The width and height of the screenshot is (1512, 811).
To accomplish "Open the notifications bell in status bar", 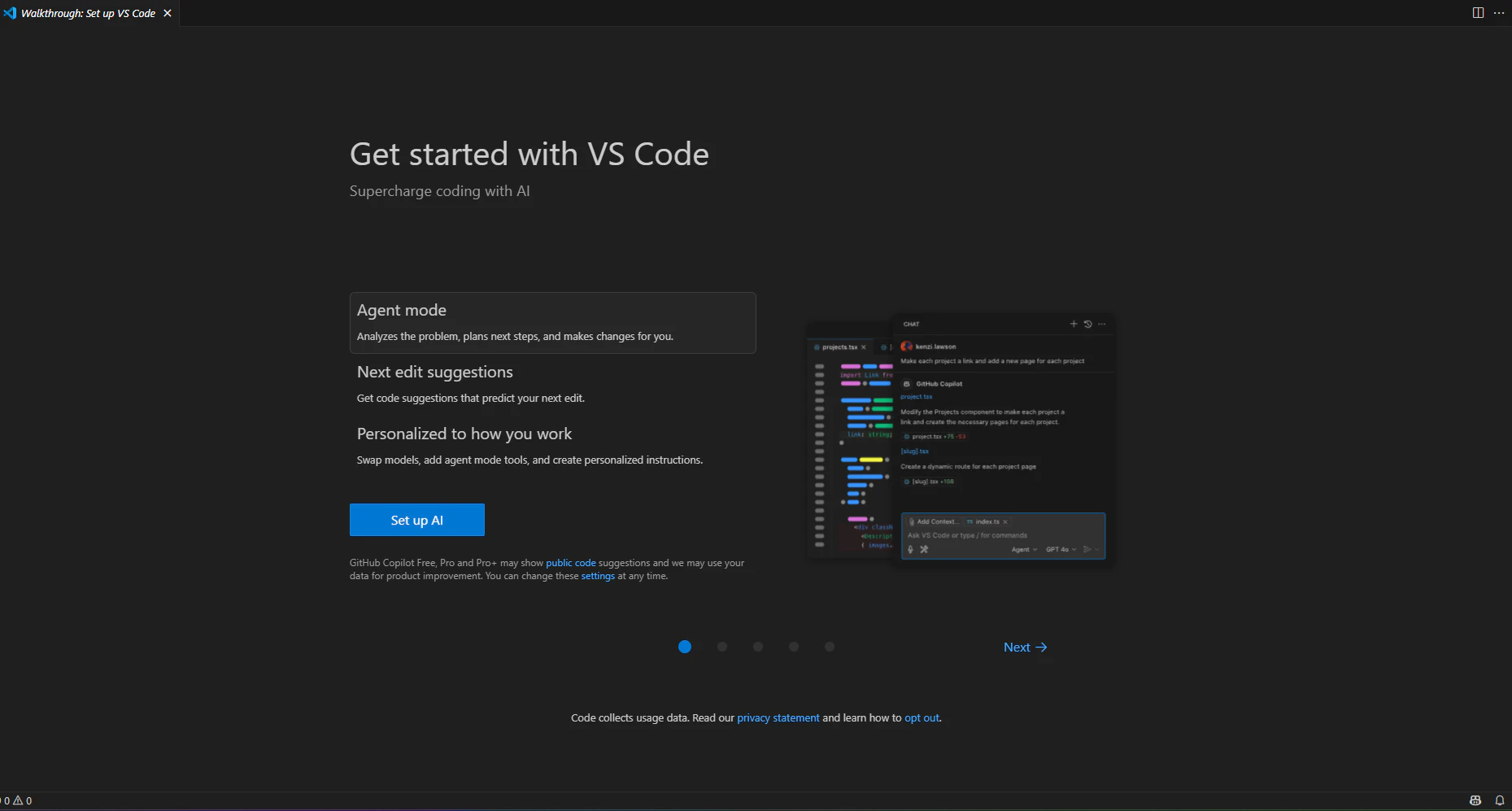I will coord(1500,800).
